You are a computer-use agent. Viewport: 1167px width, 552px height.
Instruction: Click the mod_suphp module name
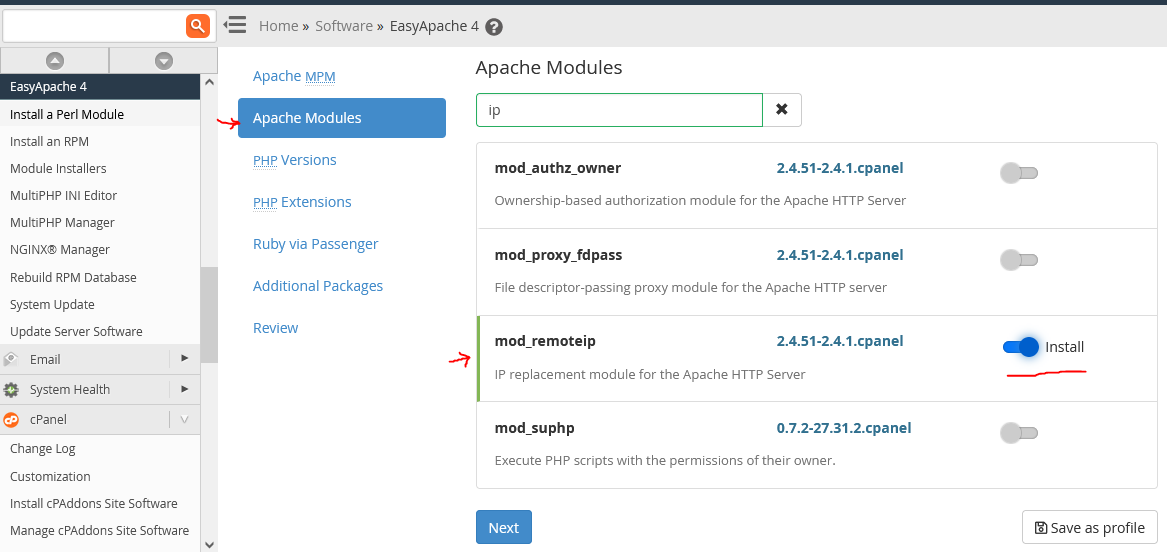pos(534,428)
